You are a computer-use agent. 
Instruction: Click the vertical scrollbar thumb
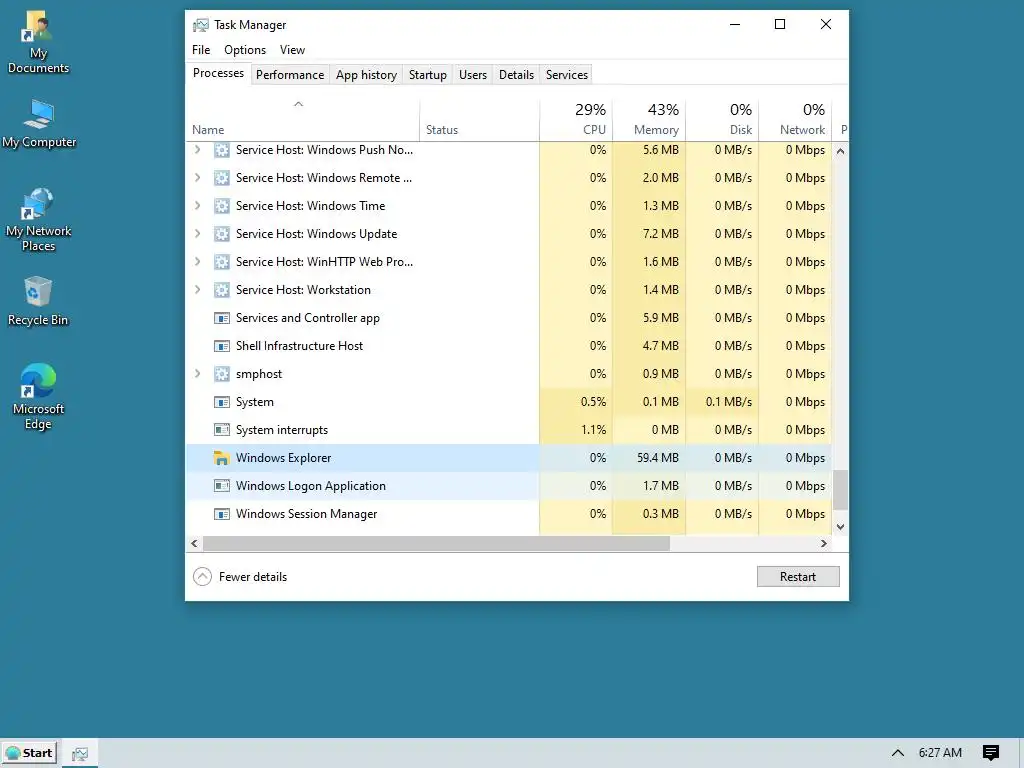click(840, 490)
